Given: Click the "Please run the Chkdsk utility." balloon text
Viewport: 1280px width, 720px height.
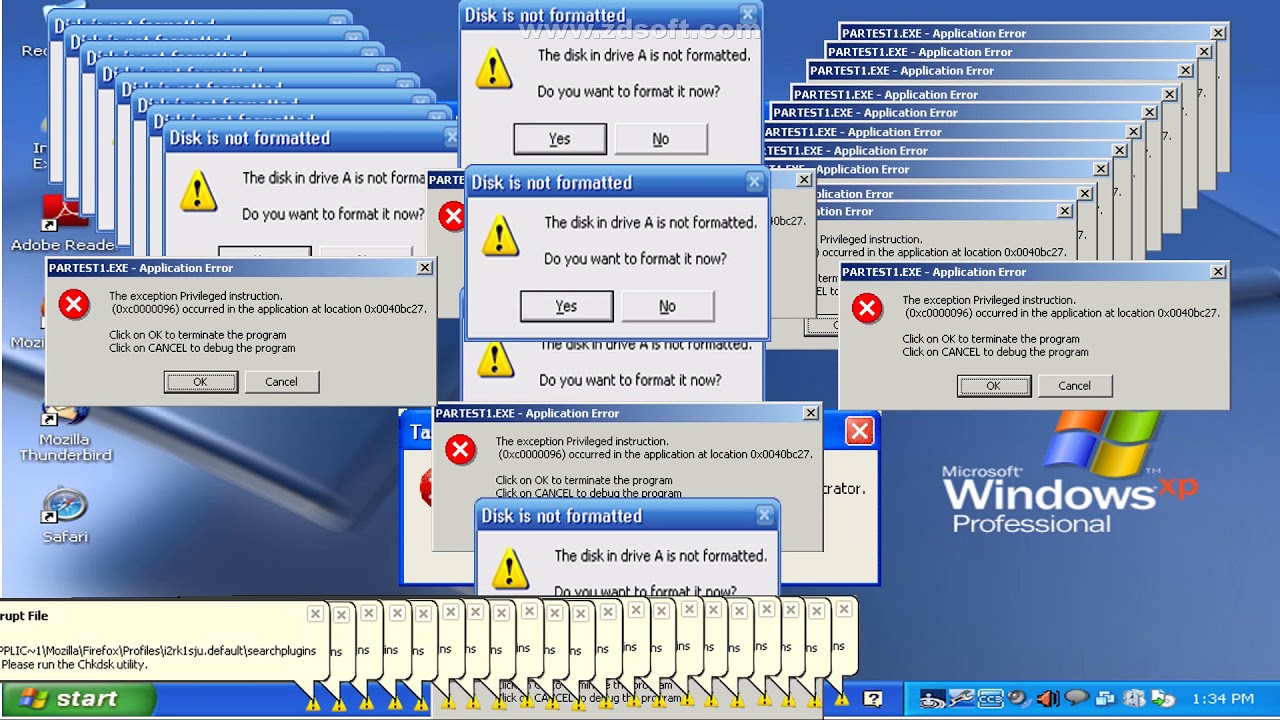Looking at the screenshot, I should coord(75,664).
